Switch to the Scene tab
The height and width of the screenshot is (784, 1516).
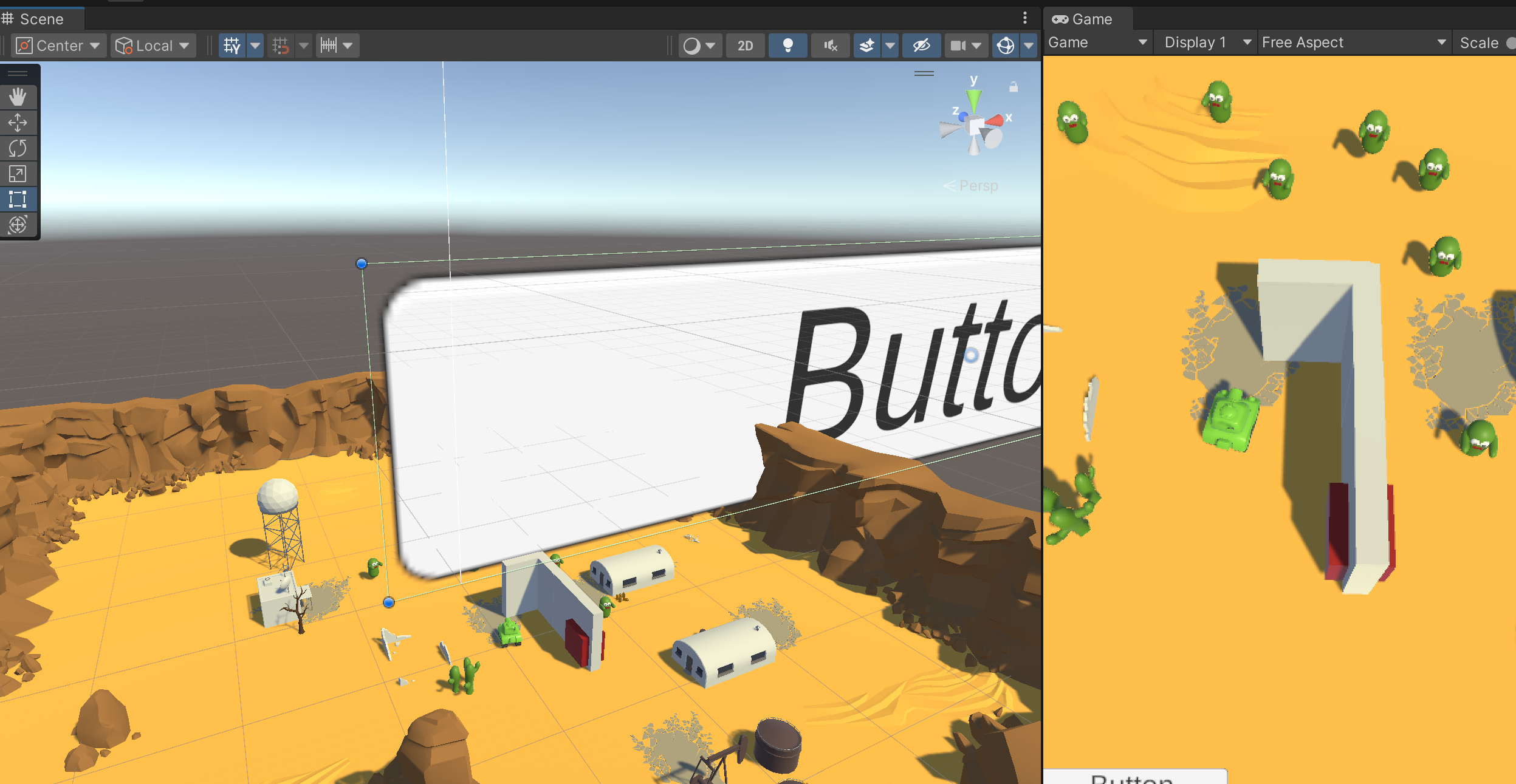tap(41, 19)
